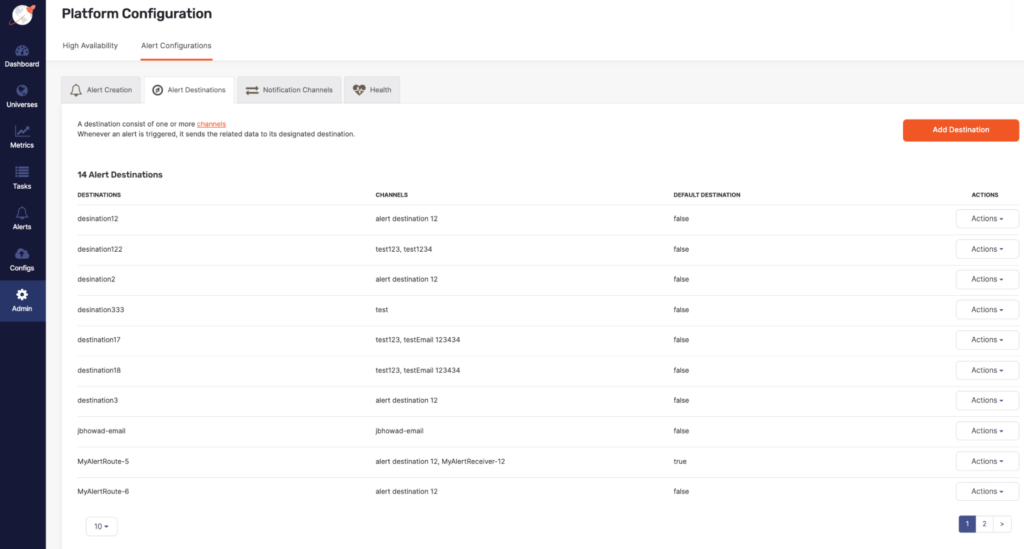Open Actions dropdown for MyAlertRoute-5
Screen dimensions: 1024x549
[987, 462]
